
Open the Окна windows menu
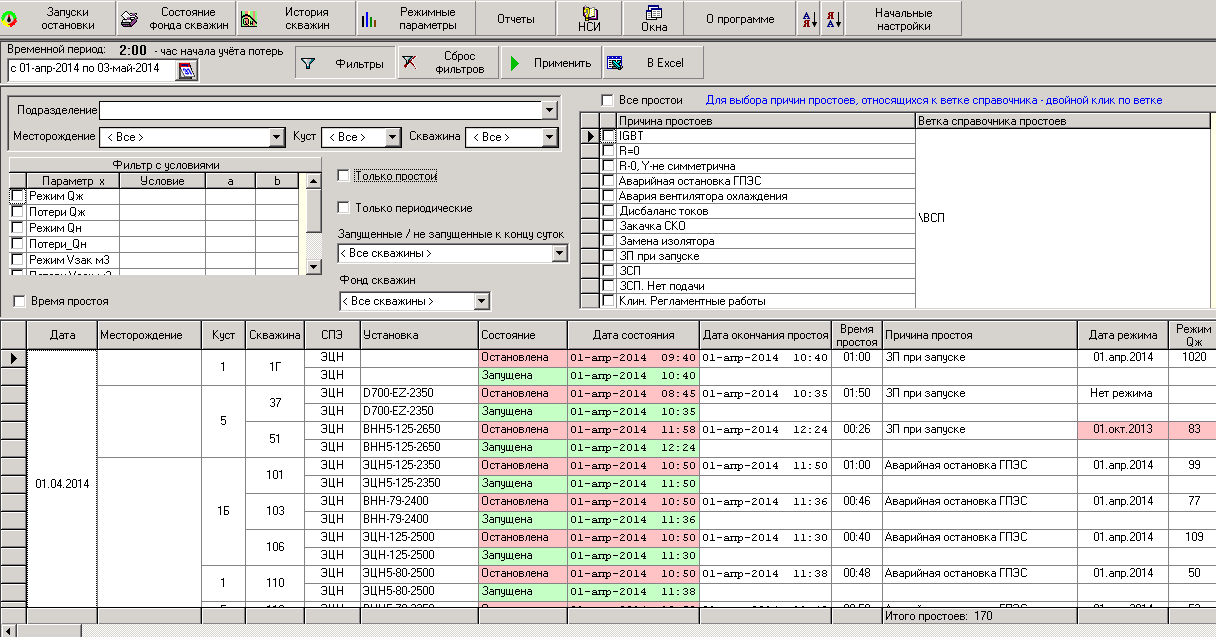tap(654, 18)
